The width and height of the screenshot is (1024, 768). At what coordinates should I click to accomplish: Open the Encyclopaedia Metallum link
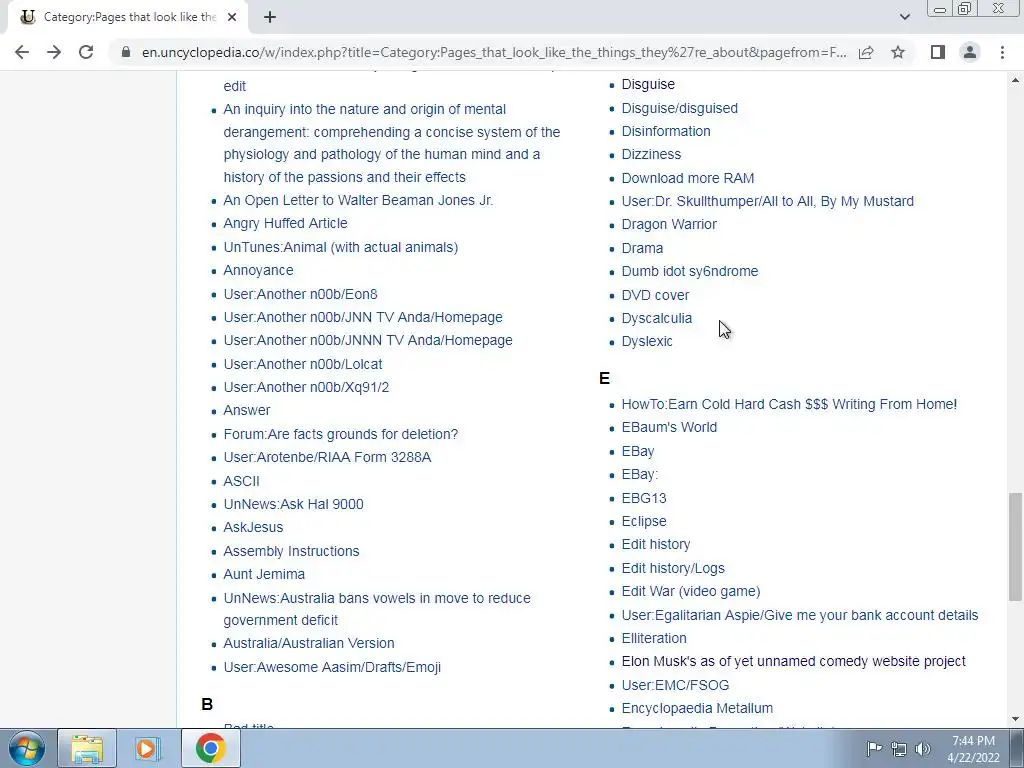(x=697, y=709)
